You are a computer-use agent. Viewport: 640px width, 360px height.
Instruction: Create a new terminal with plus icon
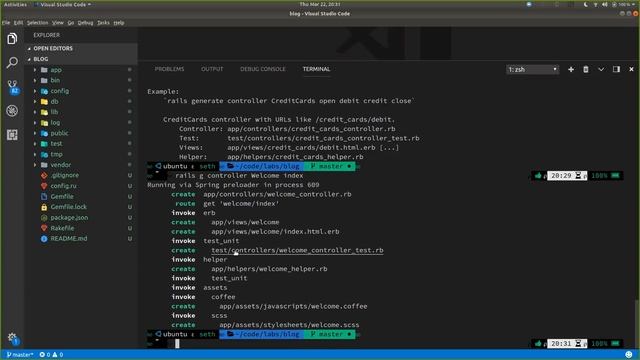pos(571,69)
